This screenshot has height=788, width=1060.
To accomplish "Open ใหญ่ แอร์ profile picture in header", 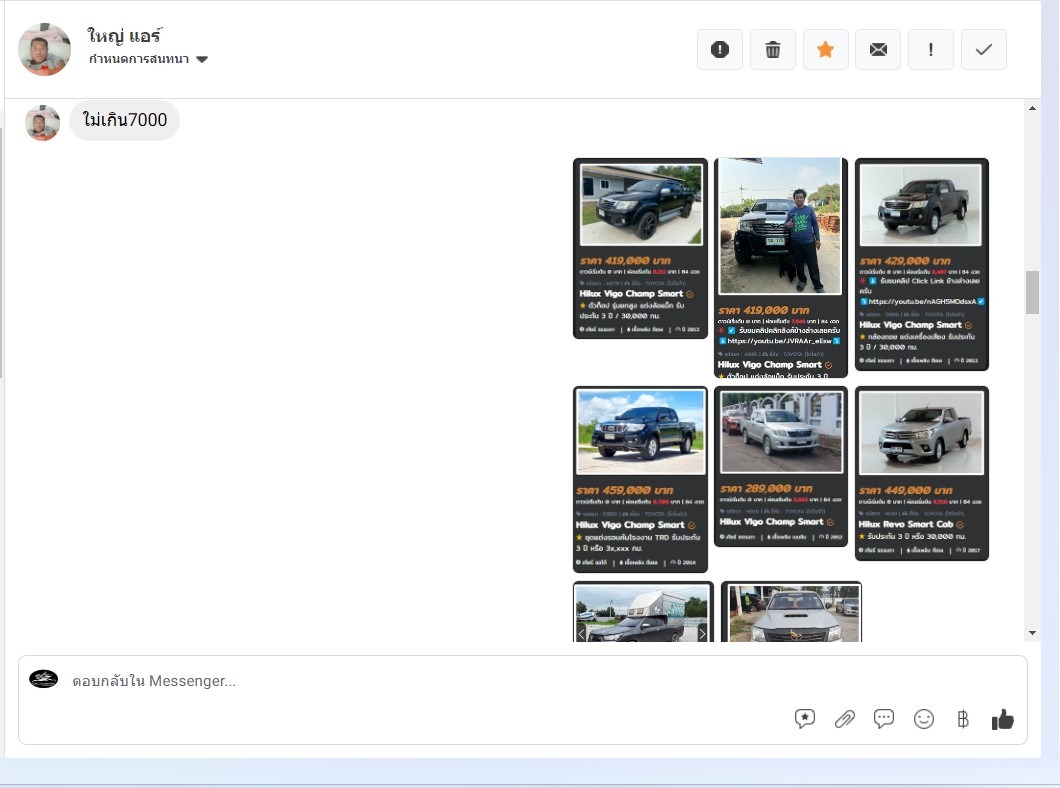I will (x=45, y=50).
